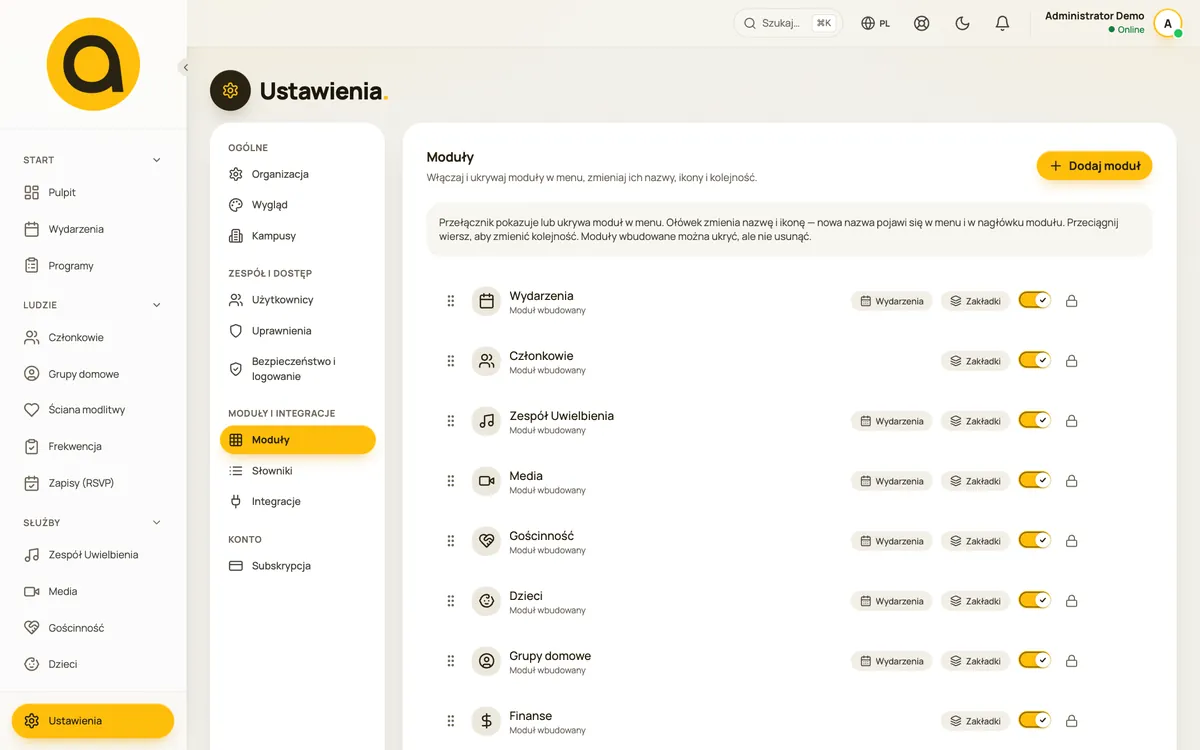Select the Moduły settings item
The image size is (1200, 750).
click(298, 440)
